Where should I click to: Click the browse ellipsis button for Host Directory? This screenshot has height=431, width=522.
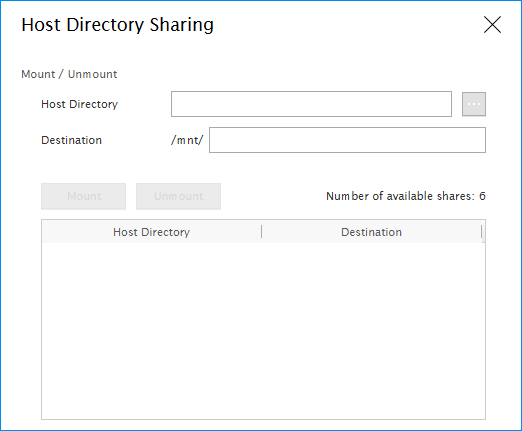[x=474, y=104]
